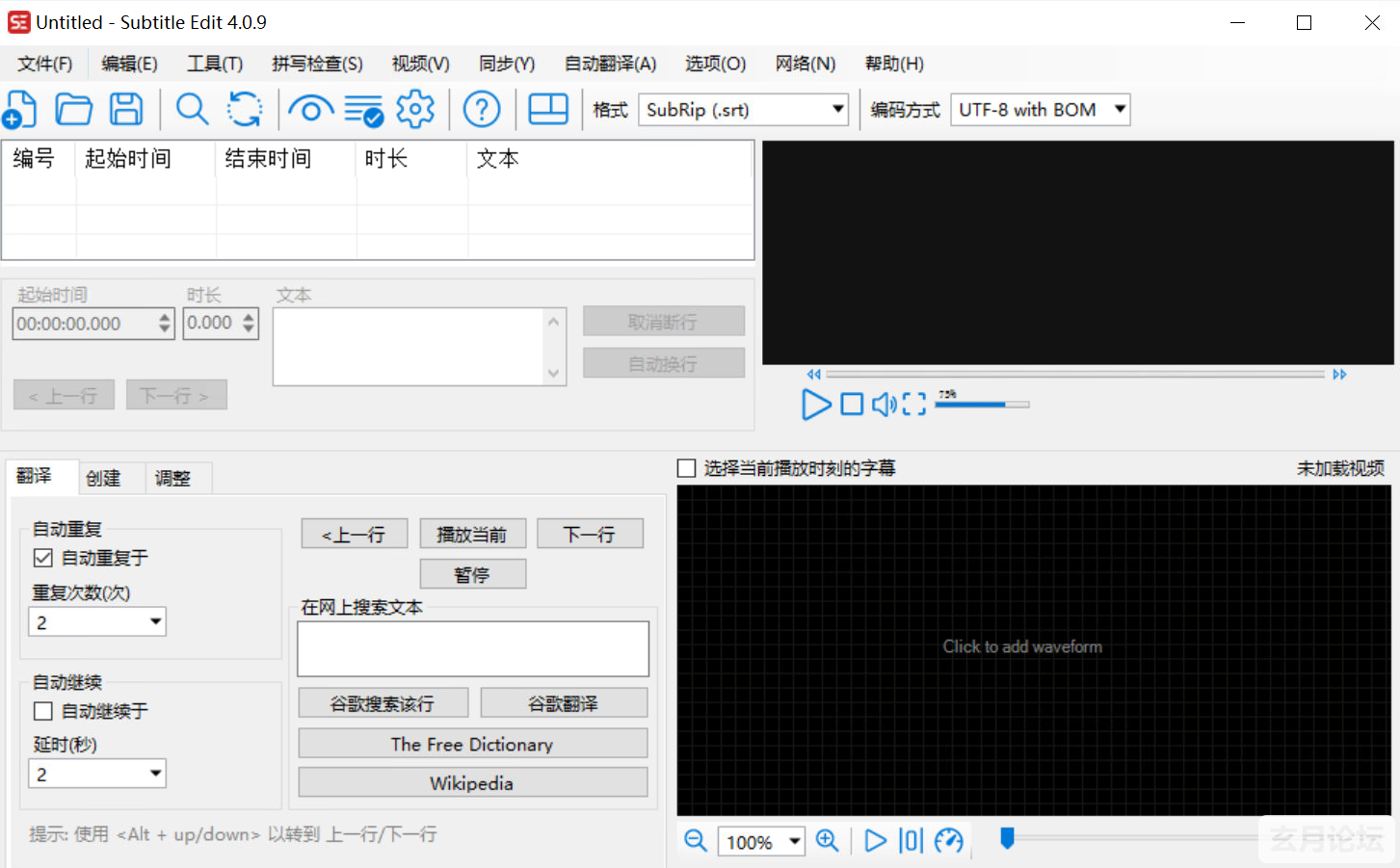Open the 工具(T) menu
Screen dimensions: 1400x868
pos(214,64)
